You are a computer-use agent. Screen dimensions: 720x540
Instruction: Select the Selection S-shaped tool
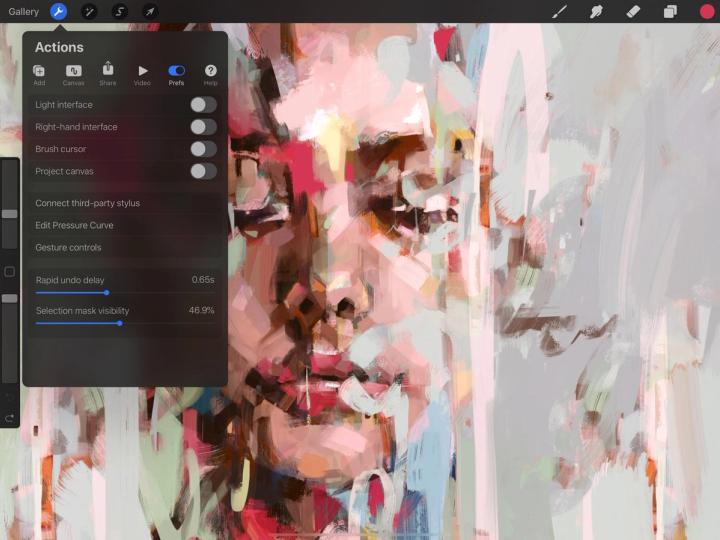coord(119,11)
